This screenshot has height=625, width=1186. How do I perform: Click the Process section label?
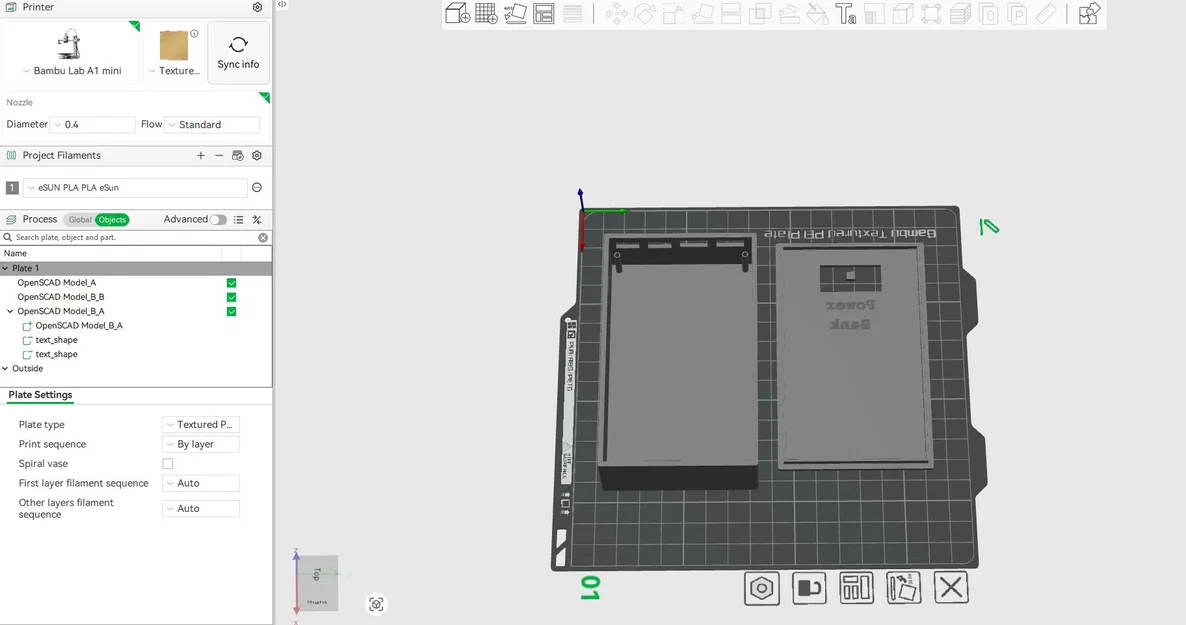39,219
